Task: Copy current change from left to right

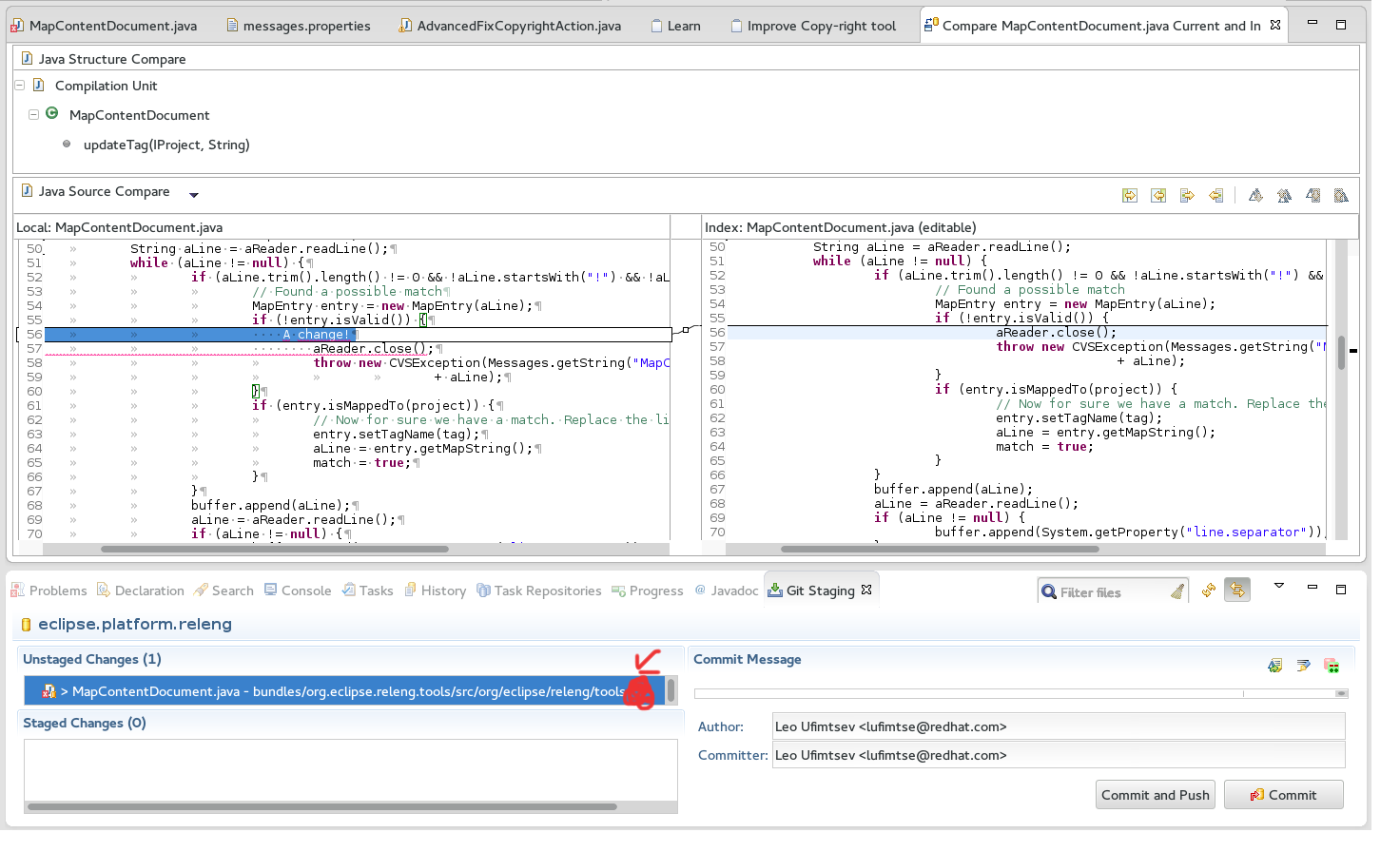Action: point(1187,195)
